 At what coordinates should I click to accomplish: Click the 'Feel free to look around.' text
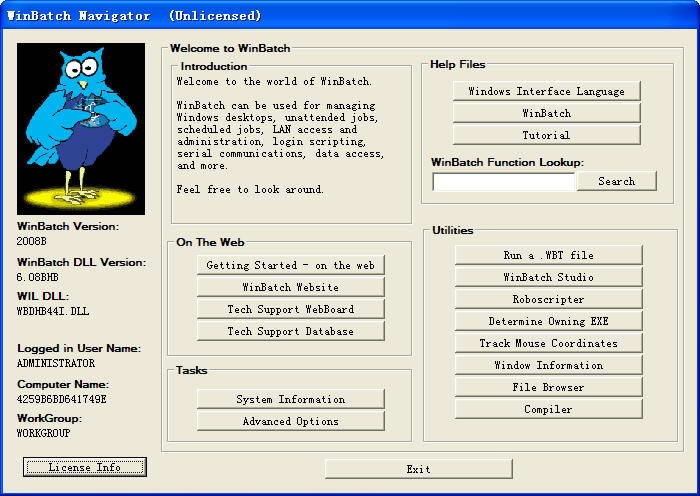pyautogui.click(x=250, y=189)
